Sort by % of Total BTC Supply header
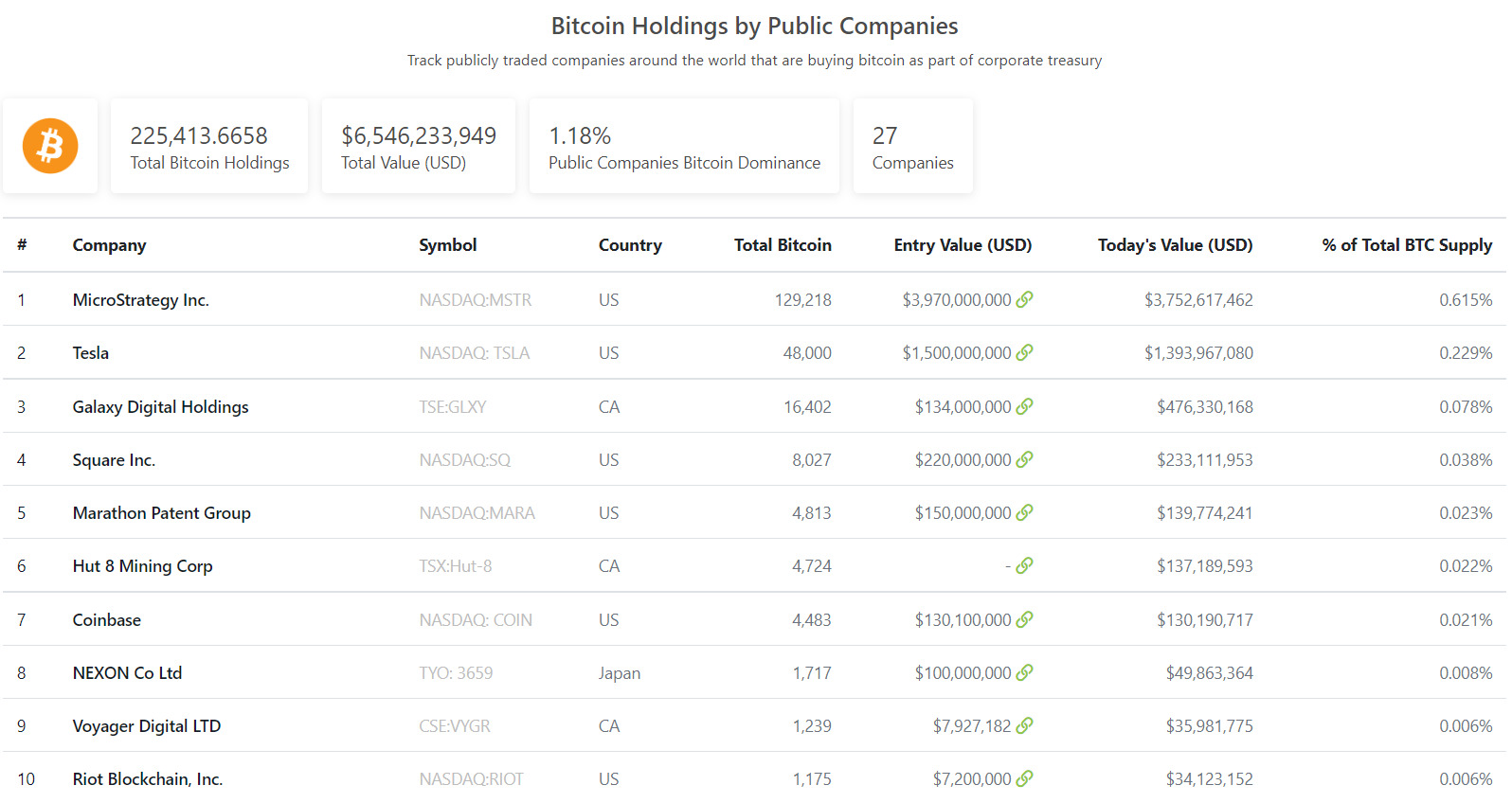1512x803 pixels. click(1407, 245)
